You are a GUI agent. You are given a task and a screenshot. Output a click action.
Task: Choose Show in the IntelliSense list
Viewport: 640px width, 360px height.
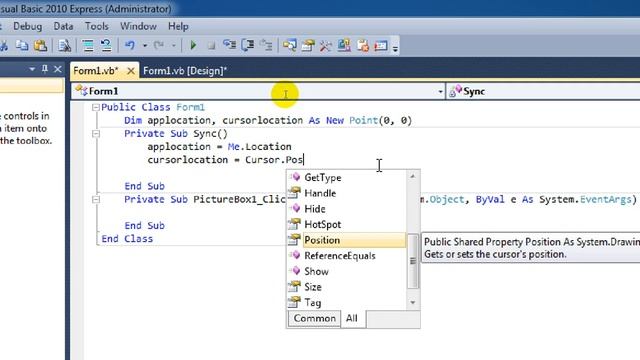coord(347,271)
